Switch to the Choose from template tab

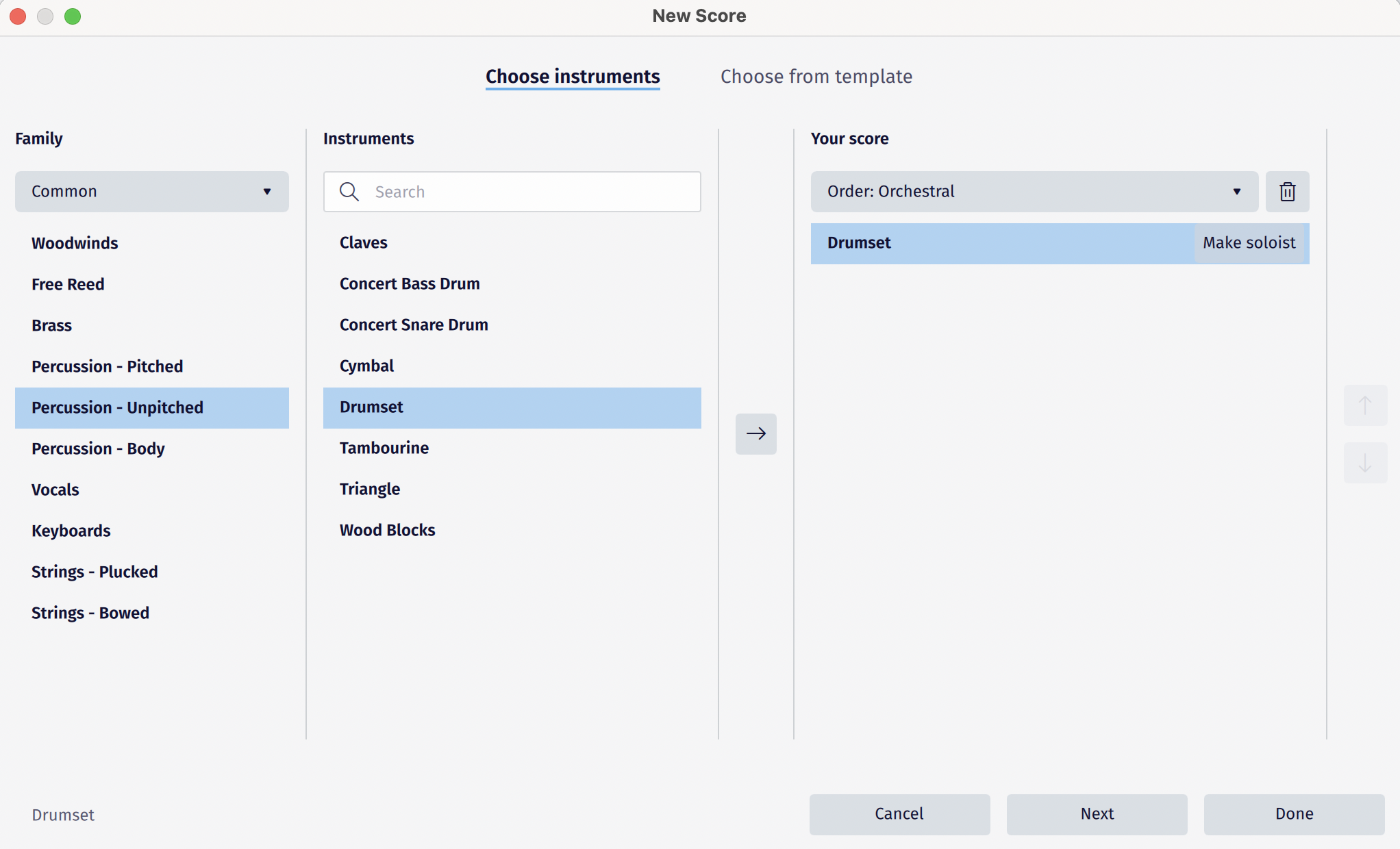click(816, 77)
